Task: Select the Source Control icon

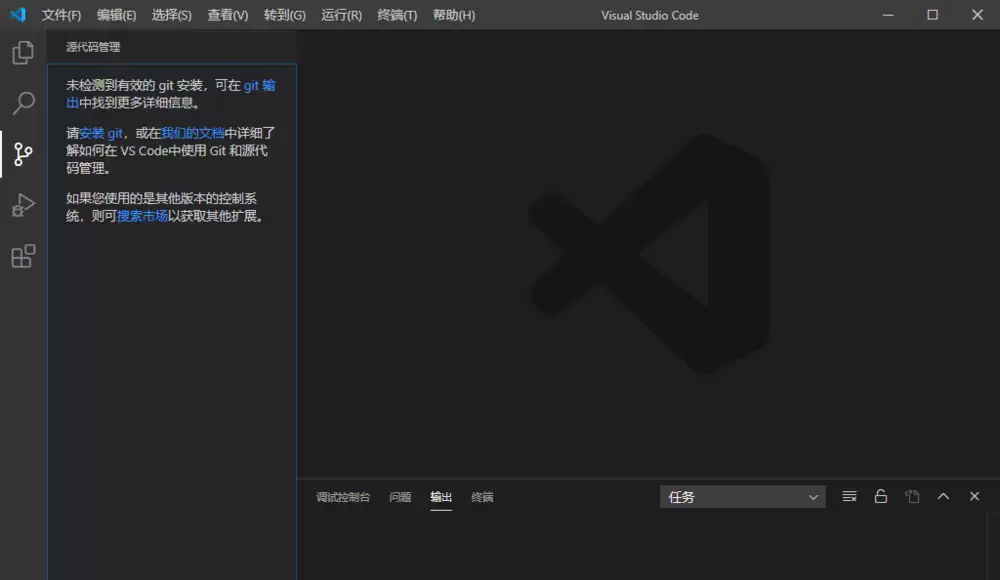Action: point(22,154)
